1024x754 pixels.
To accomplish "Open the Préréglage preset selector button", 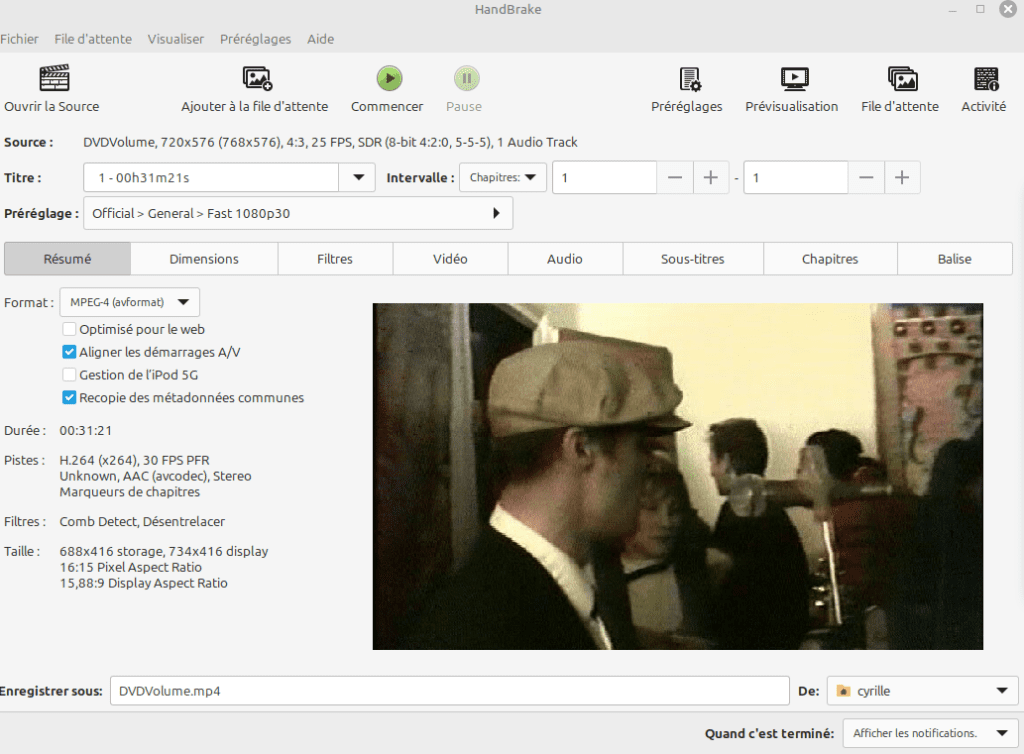I will click(x=298, y=213).
